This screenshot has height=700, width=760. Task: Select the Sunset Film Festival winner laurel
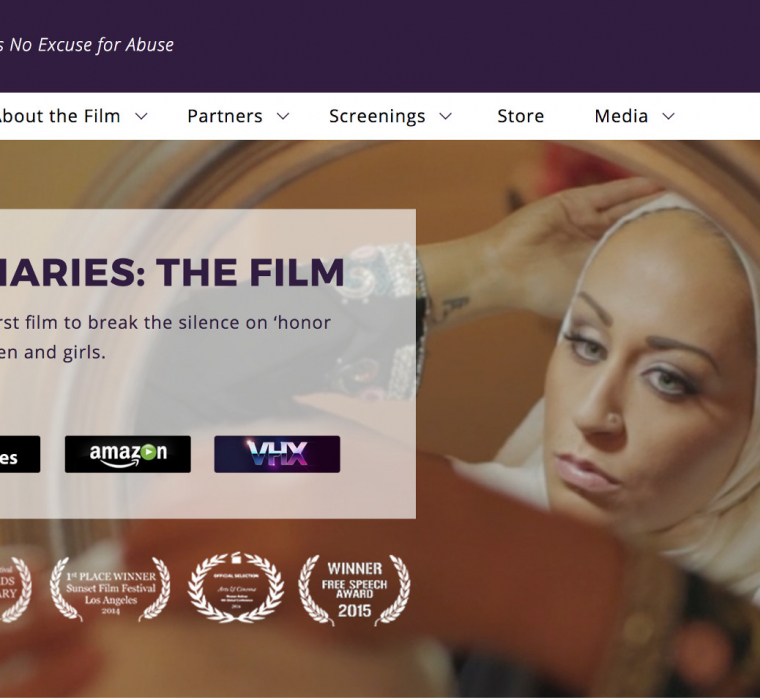pyautogui.click(x=111, y=589)
